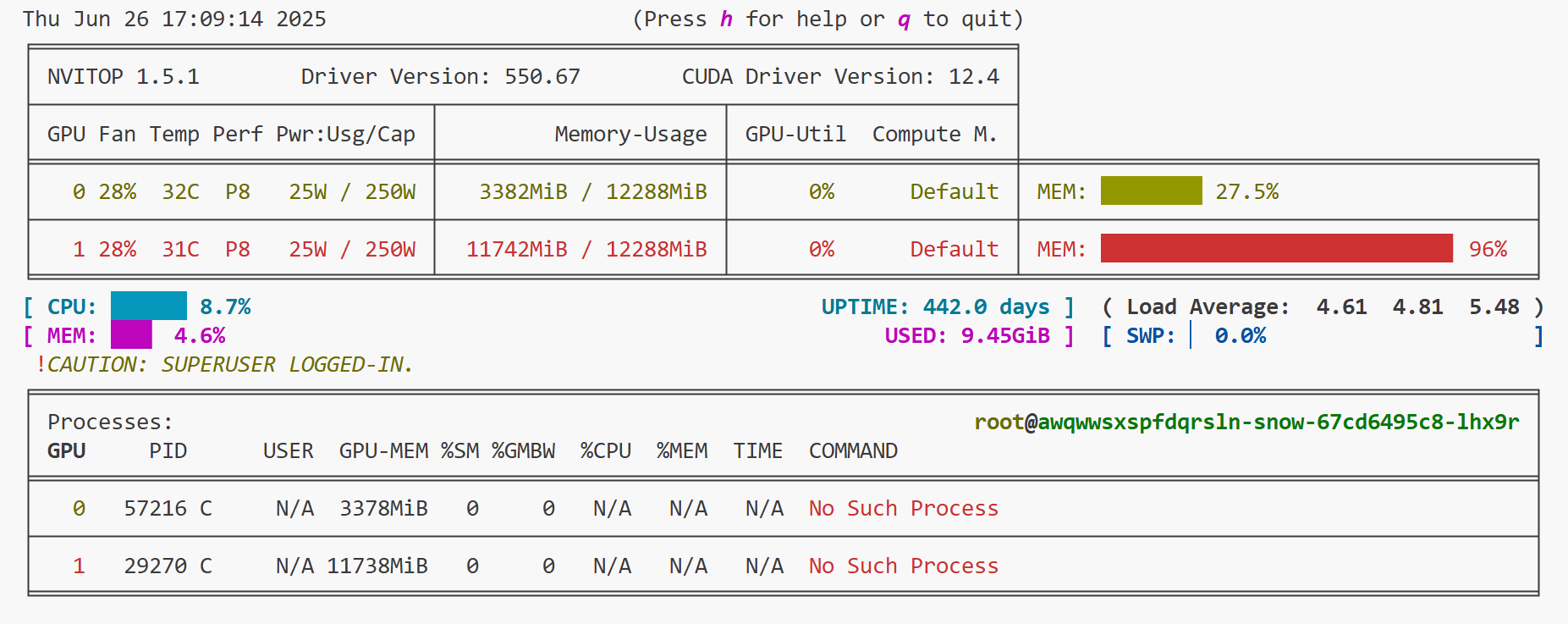Click the host MEM '4.6%' value
The height and width of the screenshot is (624, 1568).
coord(200,335)
